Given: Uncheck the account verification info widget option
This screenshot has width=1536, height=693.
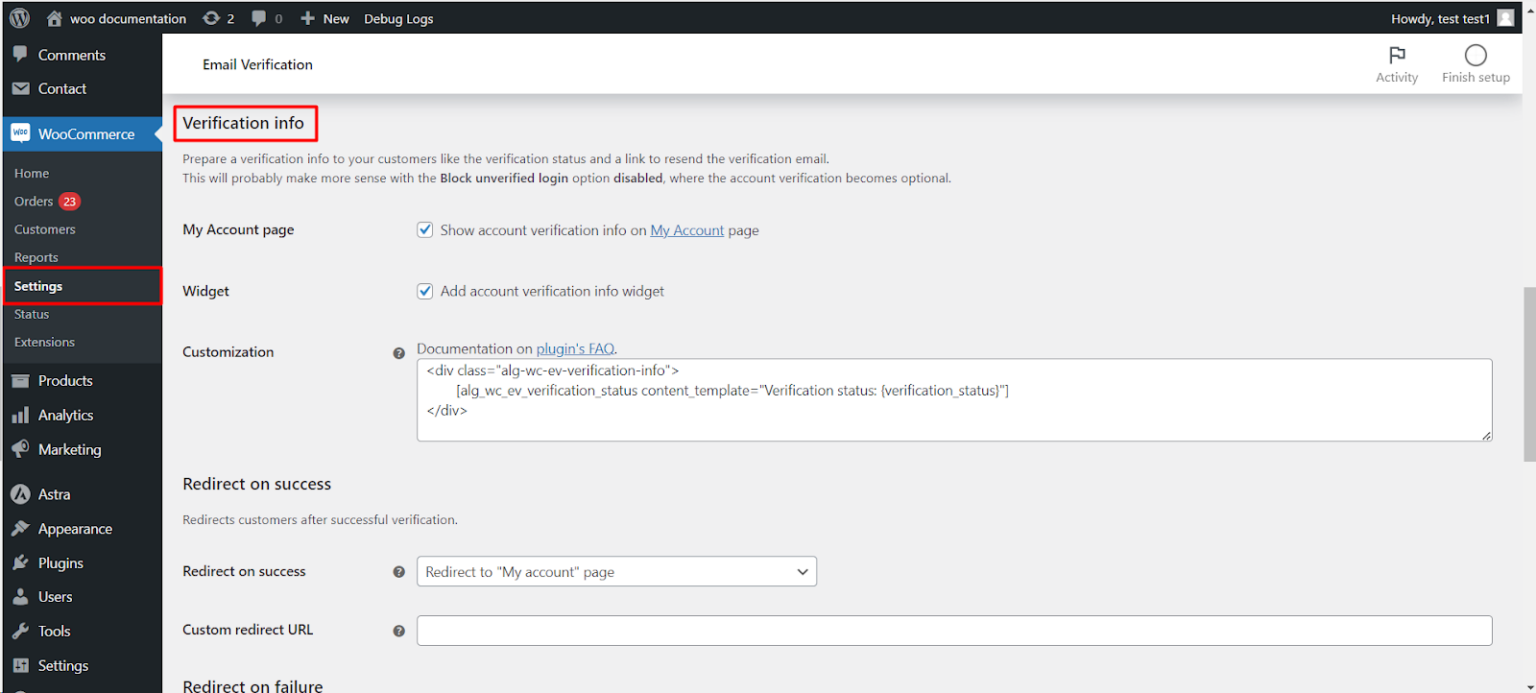Looking at the screenshot, I should 425,290.
